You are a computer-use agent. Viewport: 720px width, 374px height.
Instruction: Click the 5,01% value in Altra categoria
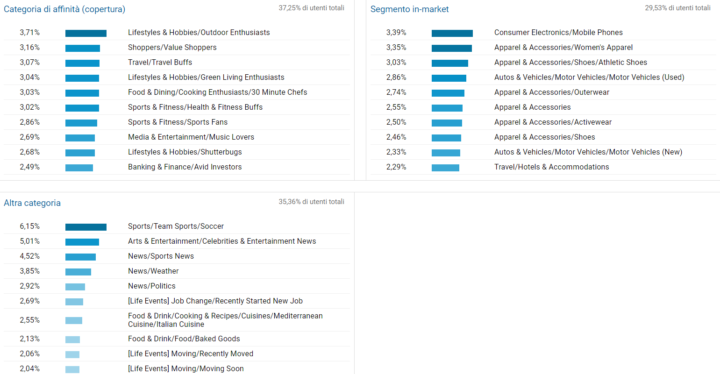30,241
